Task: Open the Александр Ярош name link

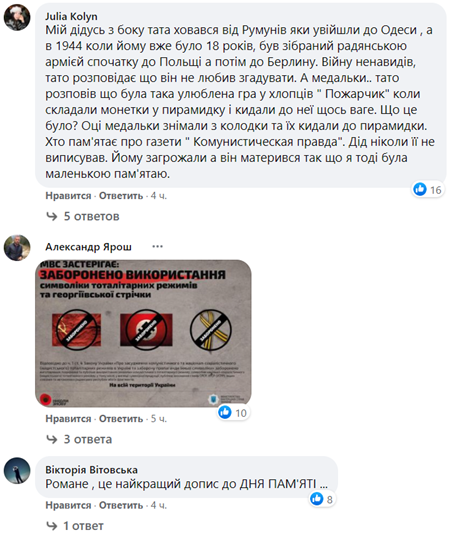Action: pos(89,247)
